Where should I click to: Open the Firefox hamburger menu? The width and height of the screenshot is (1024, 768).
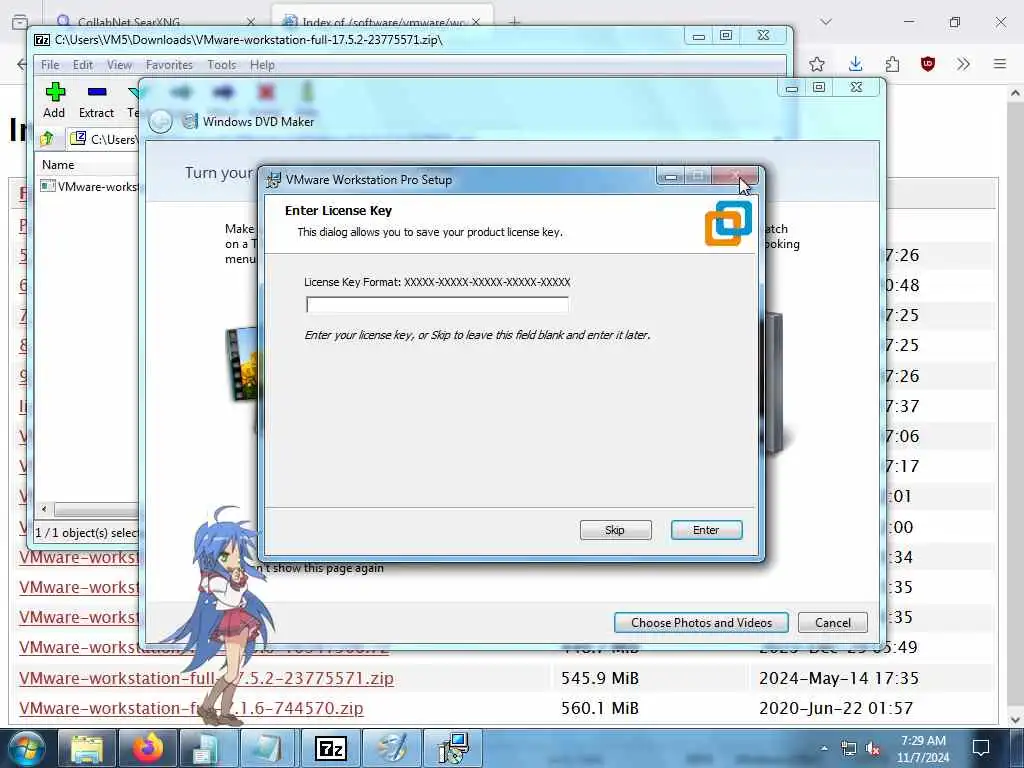1000,64
